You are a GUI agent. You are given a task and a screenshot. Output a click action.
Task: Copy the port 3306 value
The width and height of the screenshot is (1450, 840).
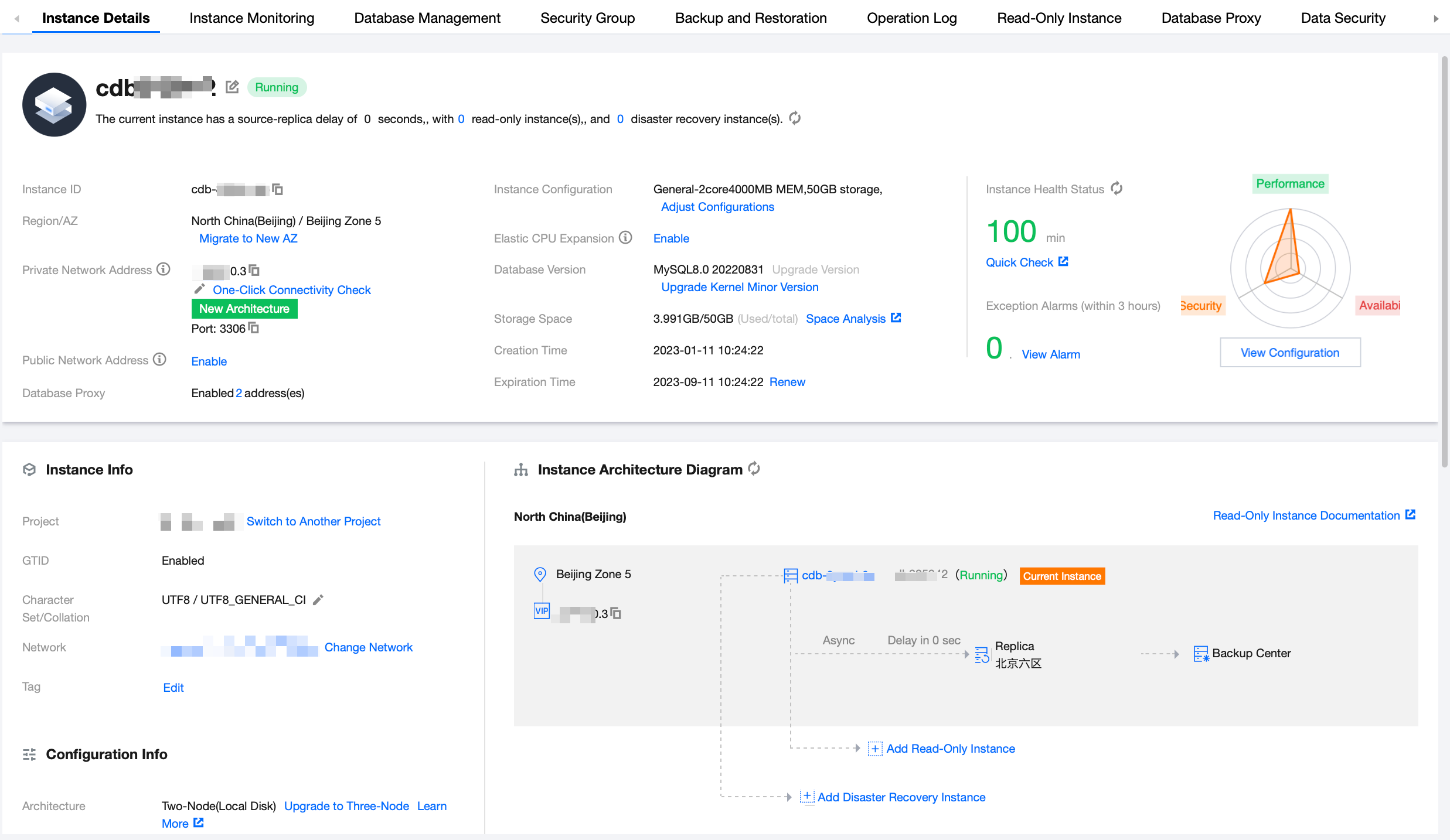coord(254,328)
